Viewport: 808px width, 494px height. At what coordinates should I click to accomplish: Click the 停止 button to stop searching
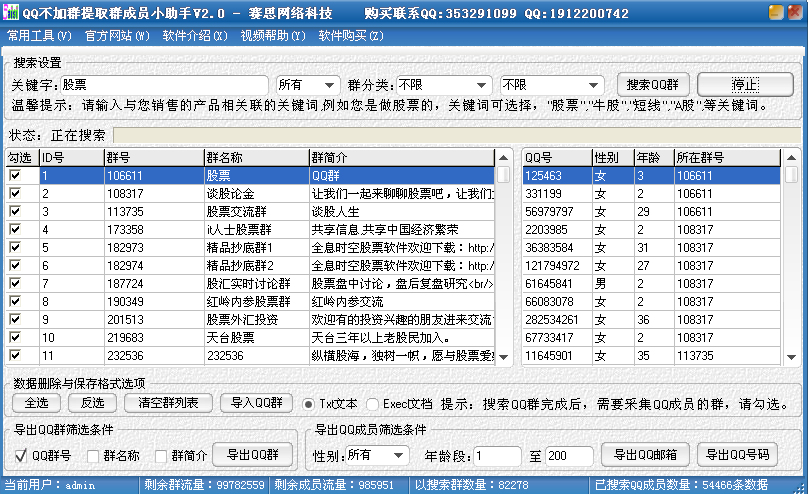744,85
